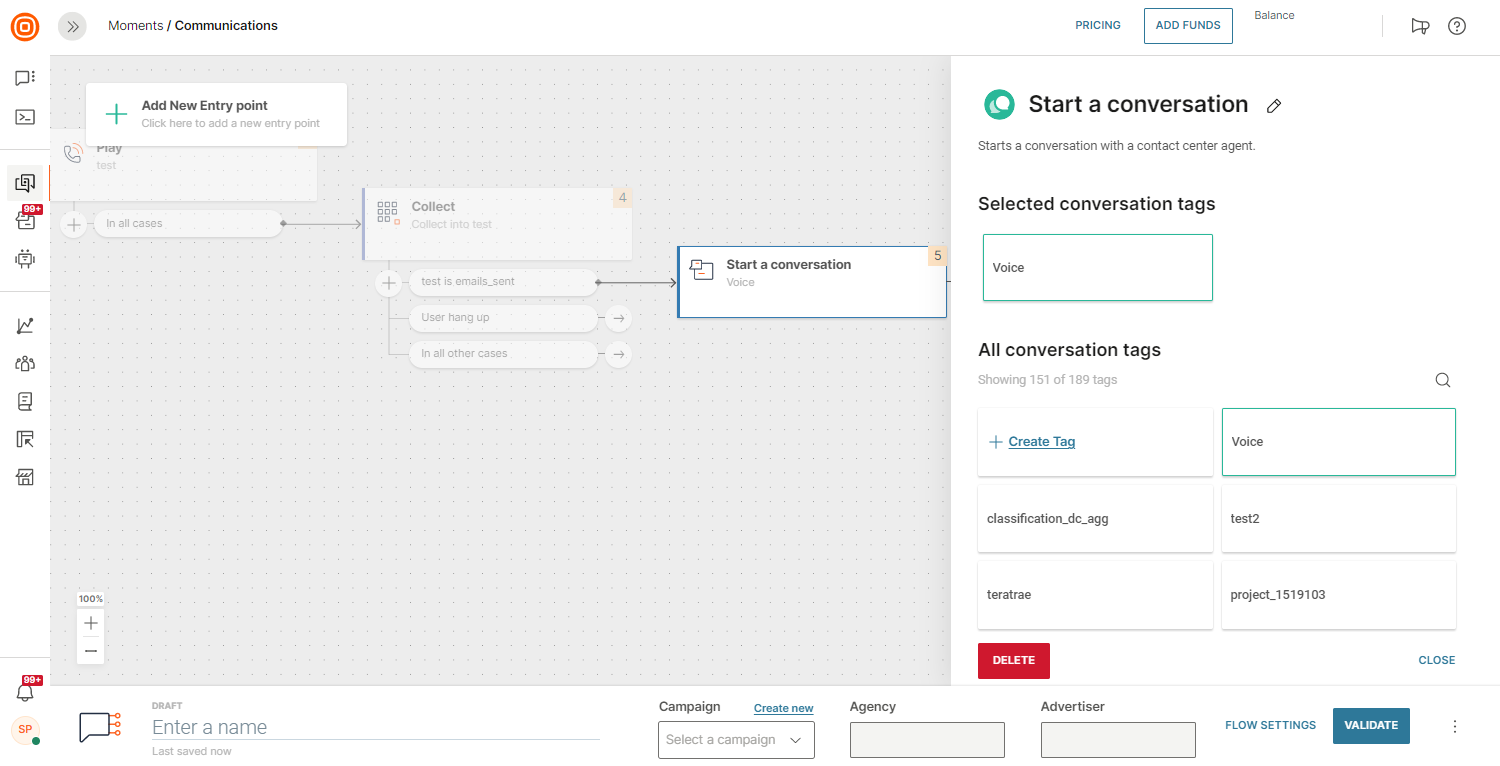The height and width of the screenshot is (766, 1500).
Task: Search conversation tags with magnifier icon
Action: coord(1442,380)
